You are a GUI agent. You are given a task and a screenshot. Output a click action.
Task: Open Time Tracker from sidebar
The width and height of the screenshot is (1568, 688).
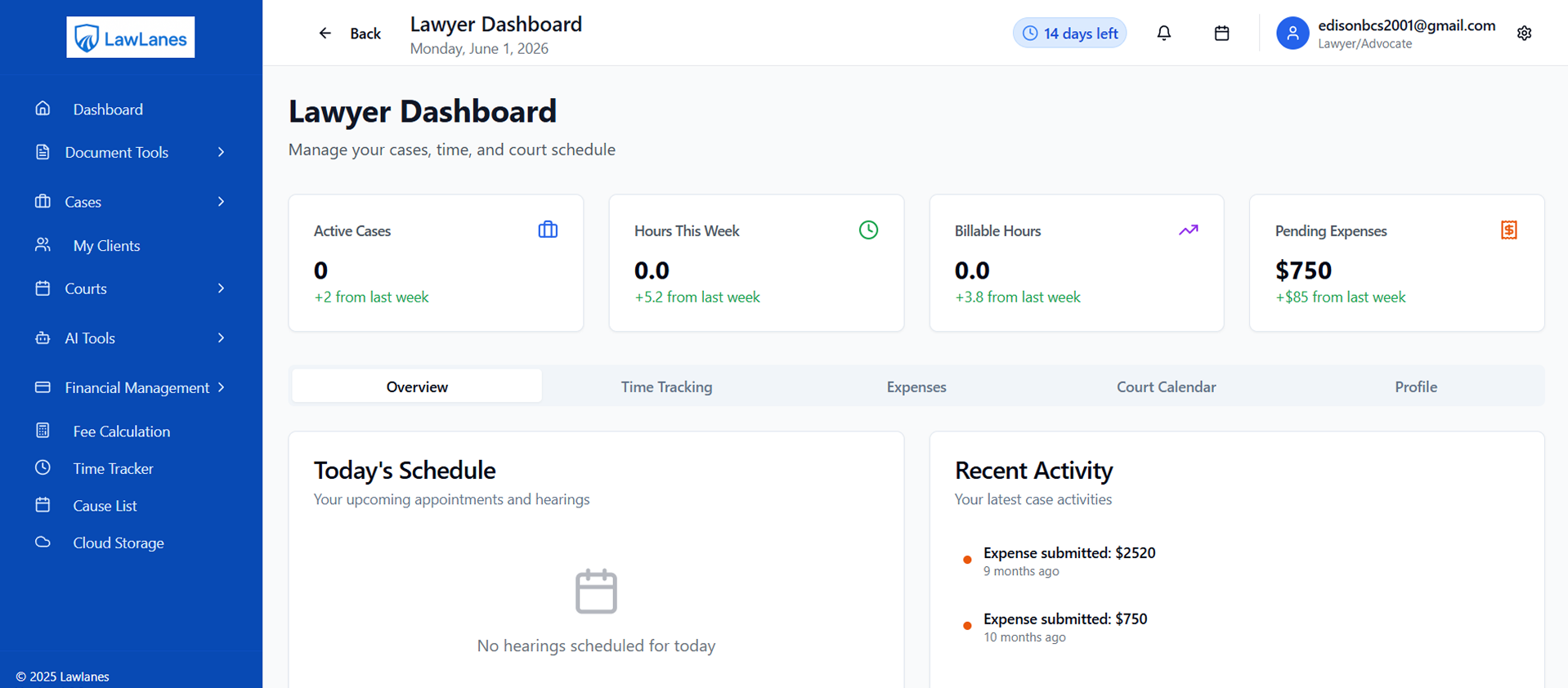tap(113, 468)
